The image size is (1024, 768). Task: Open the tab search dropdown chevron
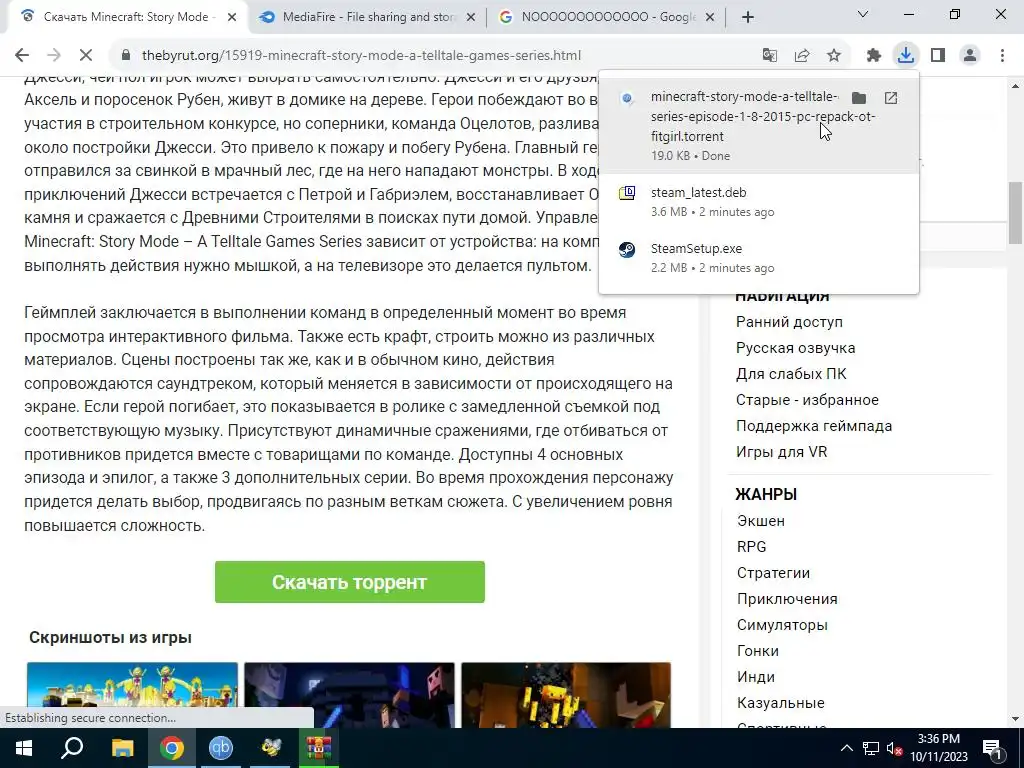click(863, 14)
